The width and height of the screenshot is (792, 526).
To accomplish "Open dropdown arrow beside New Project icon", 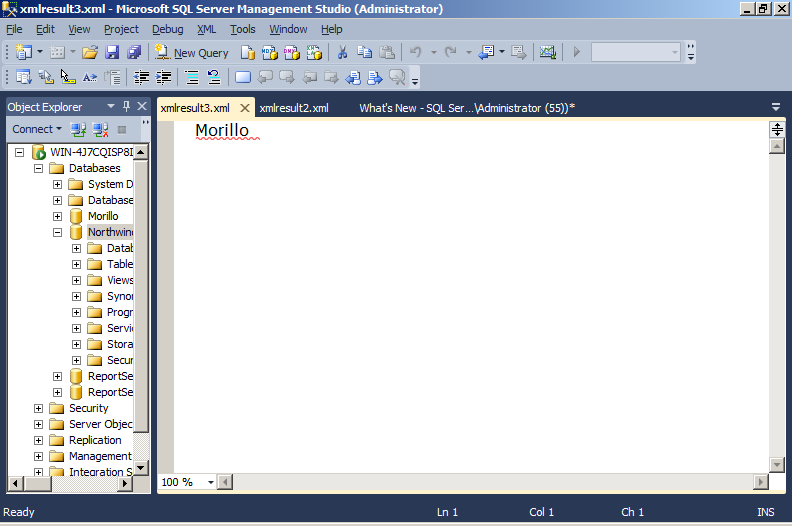I will (40, 52).
